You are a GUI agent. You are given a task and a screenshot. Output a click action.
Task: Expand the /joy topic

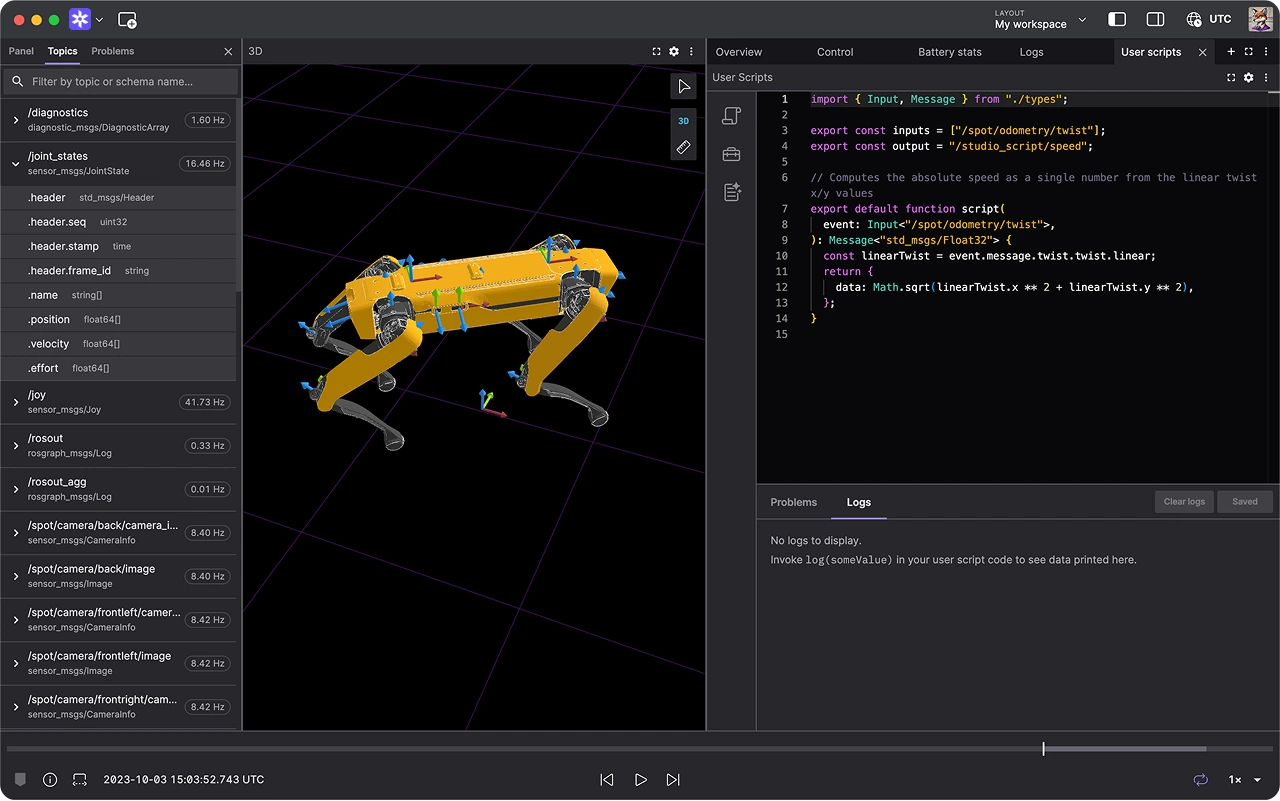(x=14, y=401)
